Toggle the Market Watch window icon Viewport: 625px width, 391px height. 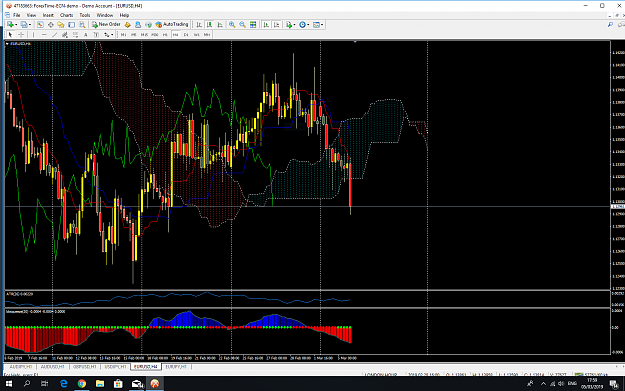click(40, 25)
